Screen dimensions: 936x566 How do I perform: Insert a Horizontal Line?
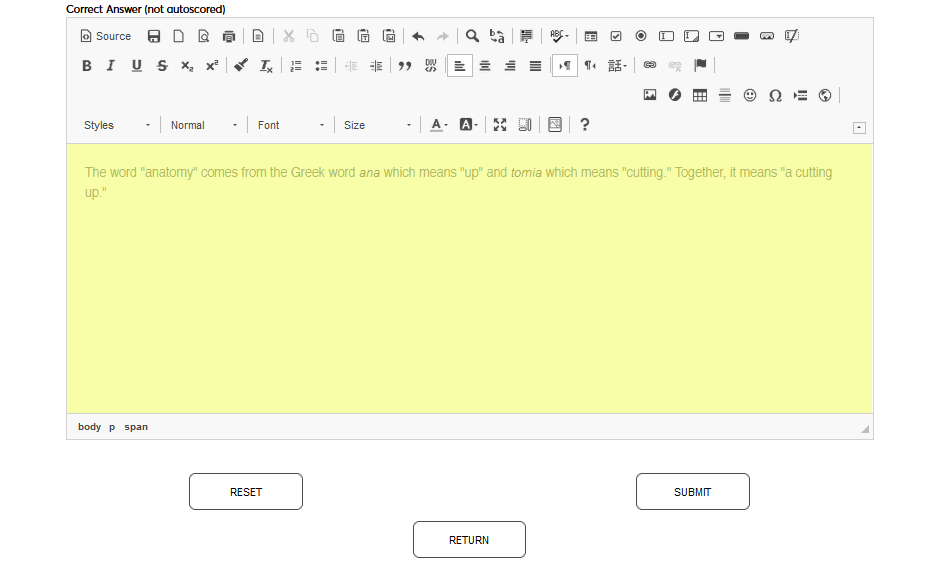(725, 95)
